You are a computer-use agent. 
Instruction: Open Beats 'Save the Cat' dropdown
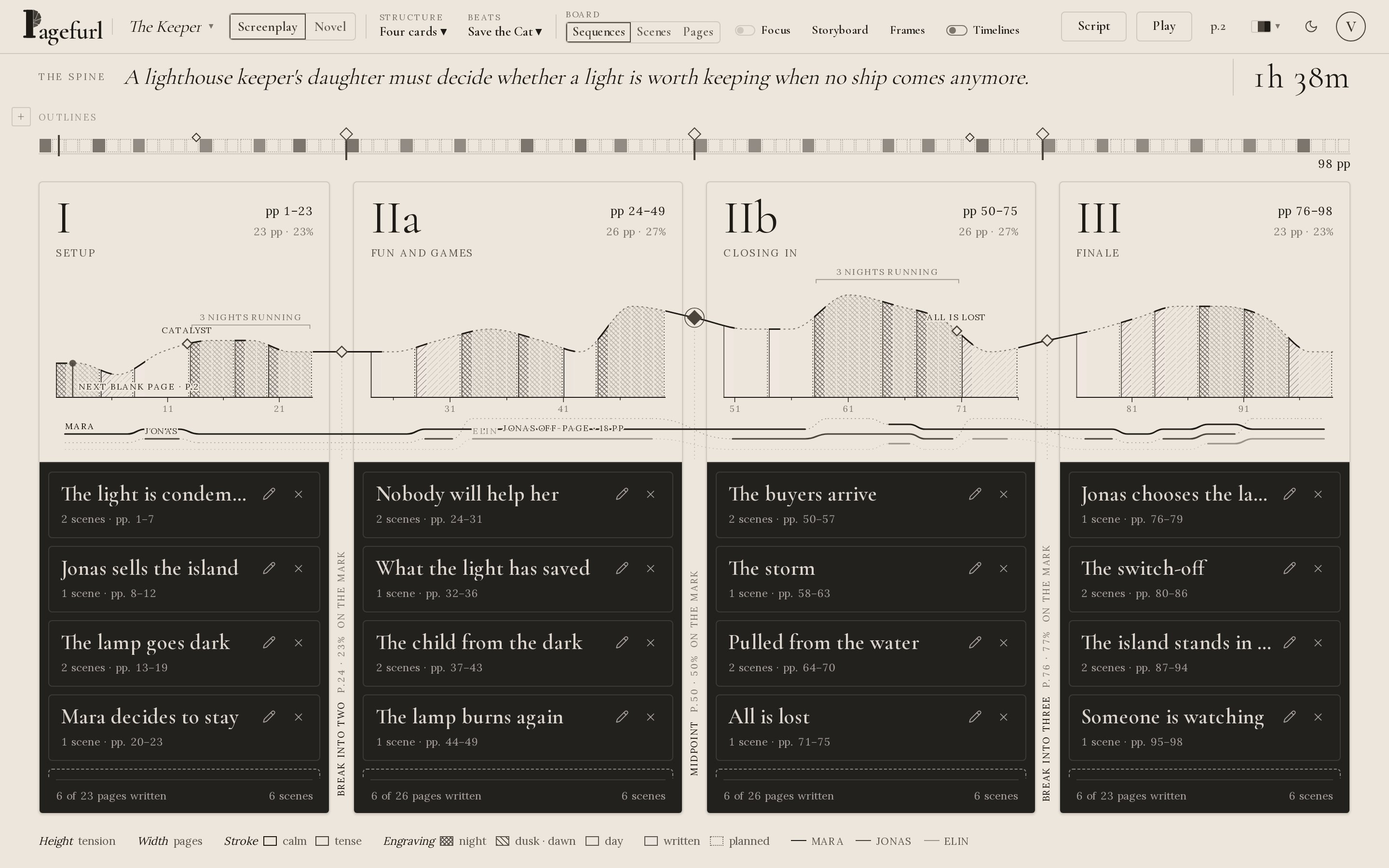[x=504, y=31]
